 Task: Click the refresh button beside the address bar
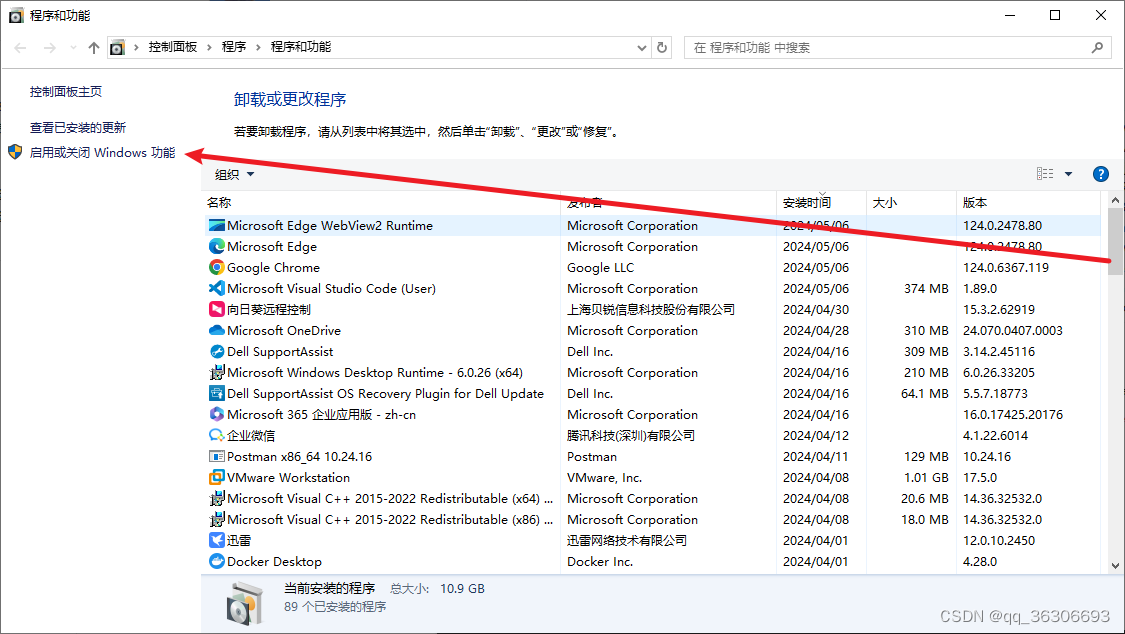pos(662,47)
